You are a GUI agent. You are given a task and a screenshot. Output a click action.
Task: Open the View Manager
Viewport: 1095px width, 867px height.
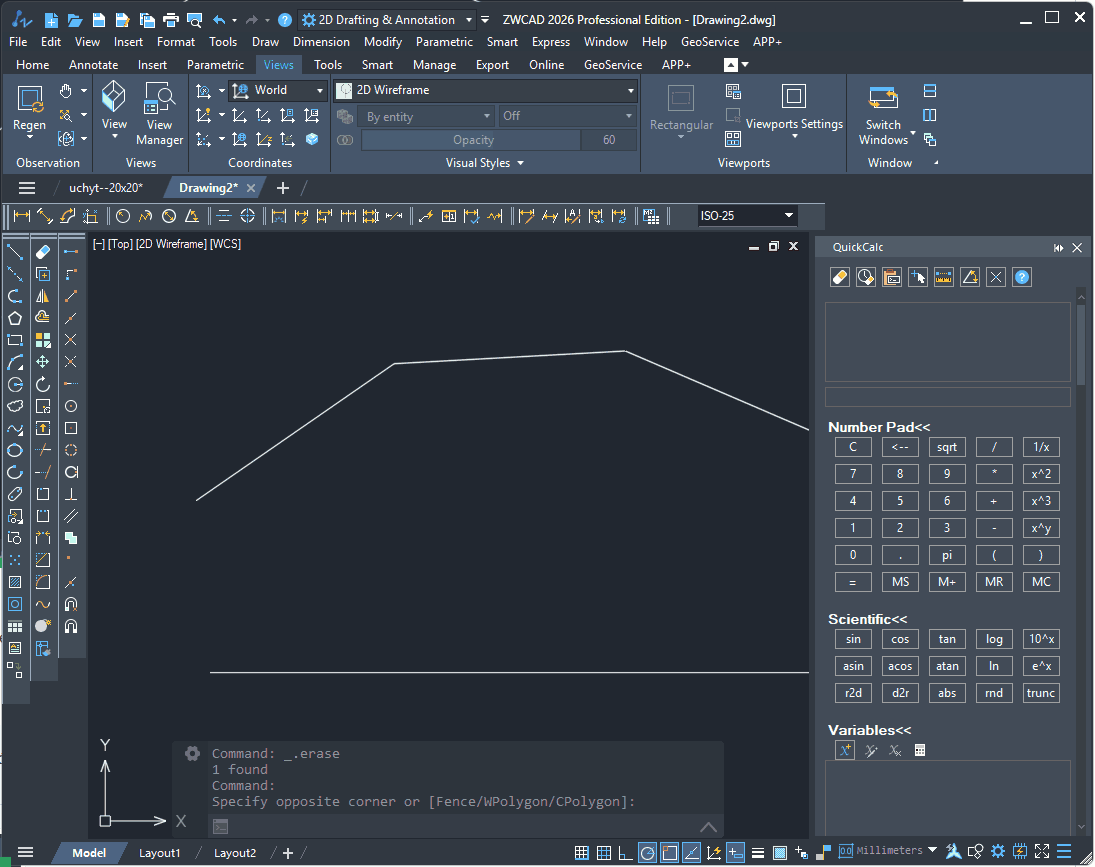pos(159,113)
